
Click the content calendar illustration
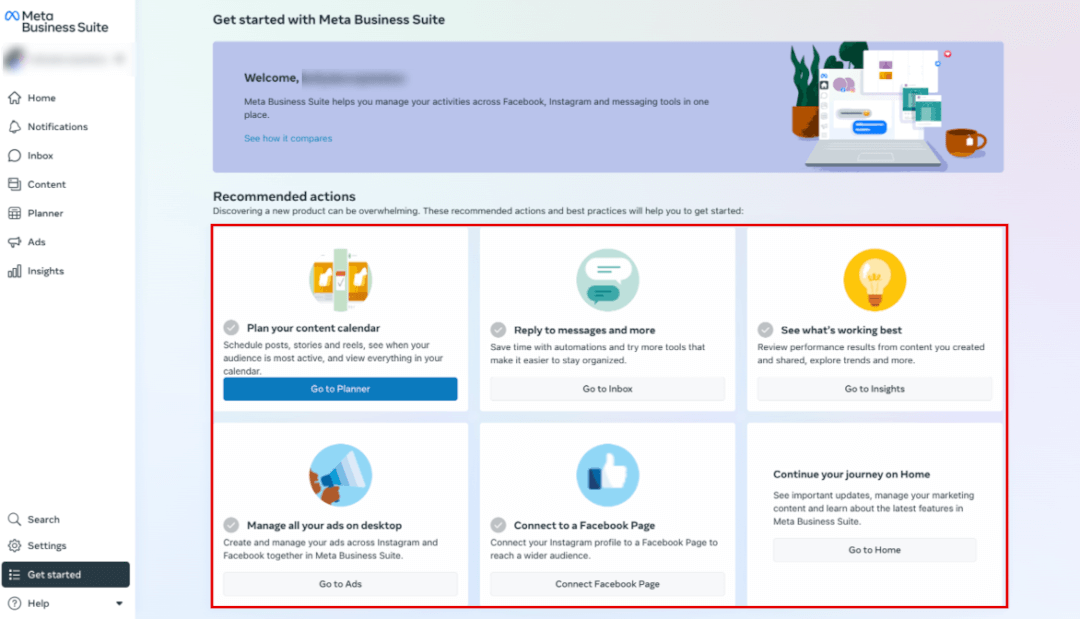(340, 280)
